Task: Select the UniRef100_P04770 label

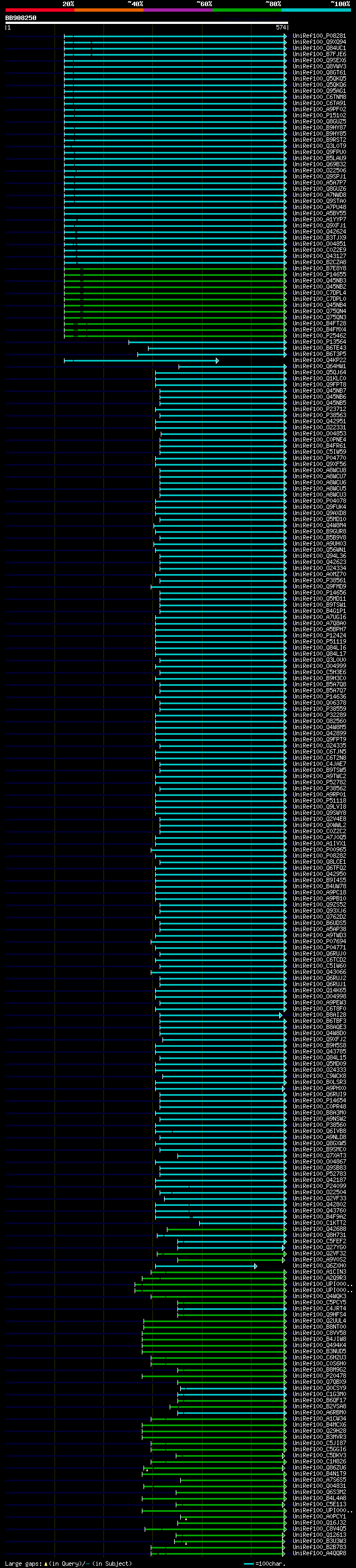Action: 319,458
